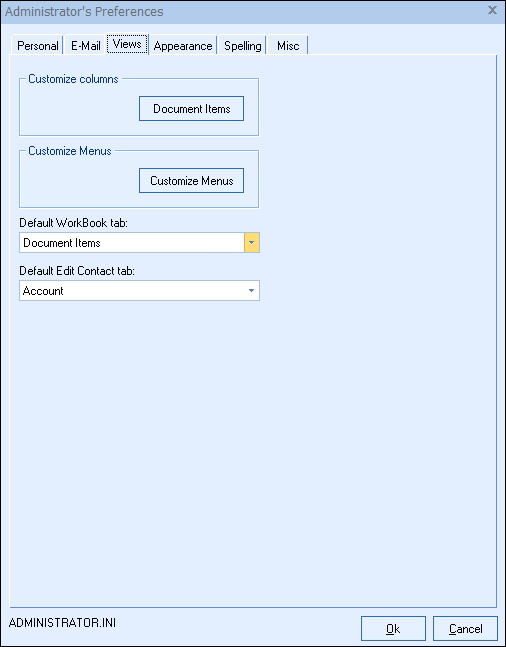Expand the Default WorkBook tab dropdown arrow
This screenshot has width=506, height=647.
click(252, 243)
